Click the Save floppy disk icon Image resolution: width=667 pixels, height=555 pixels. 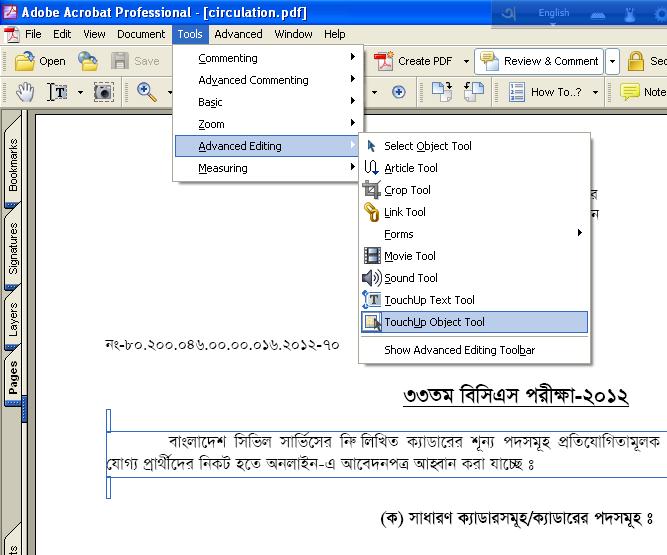(120, 61)
